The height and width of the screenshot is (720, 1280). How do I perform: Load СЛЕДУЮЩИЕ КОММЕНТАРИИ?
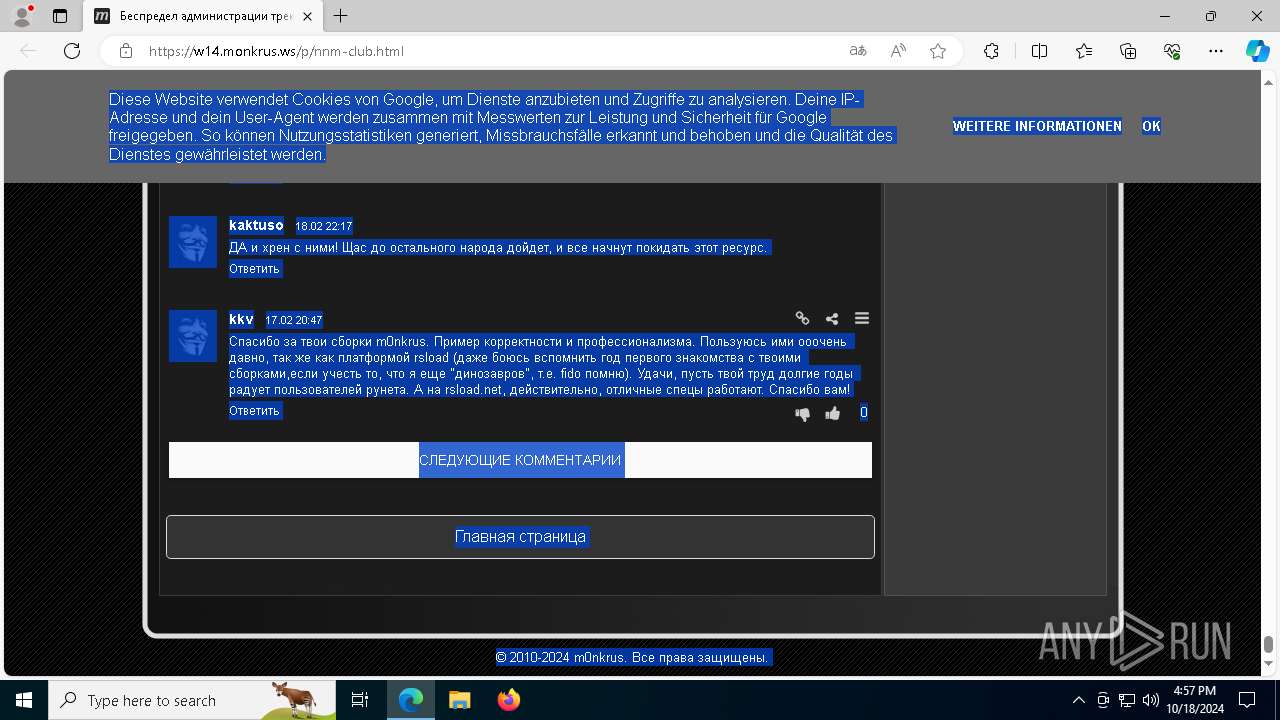pos(520,460)
